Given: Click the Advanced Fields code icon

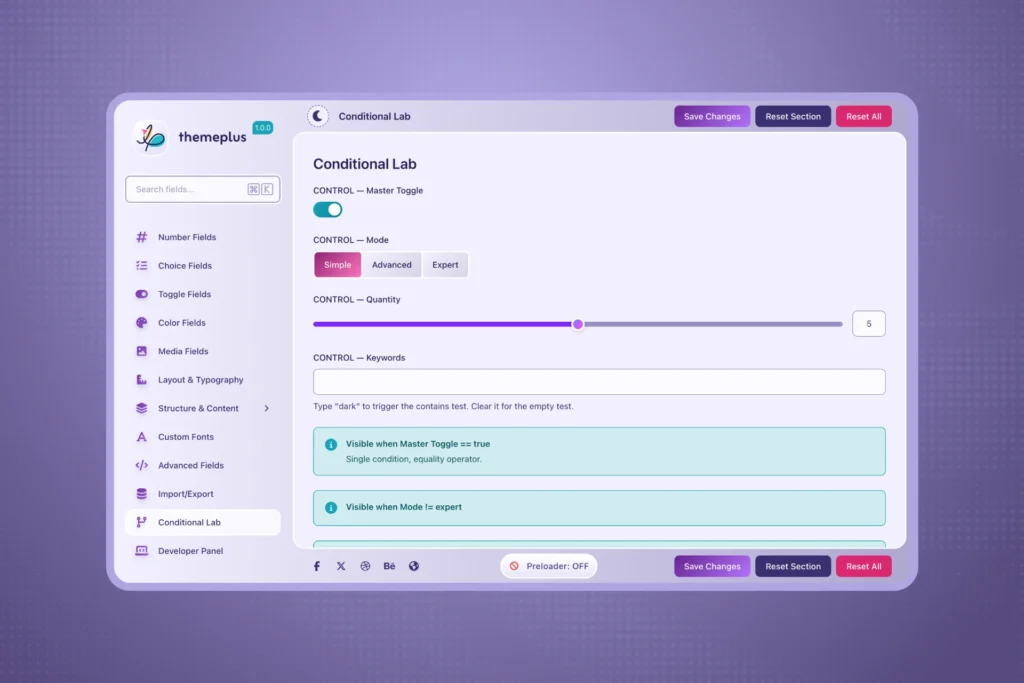Looking at the screenshot, I should point(142,466).
